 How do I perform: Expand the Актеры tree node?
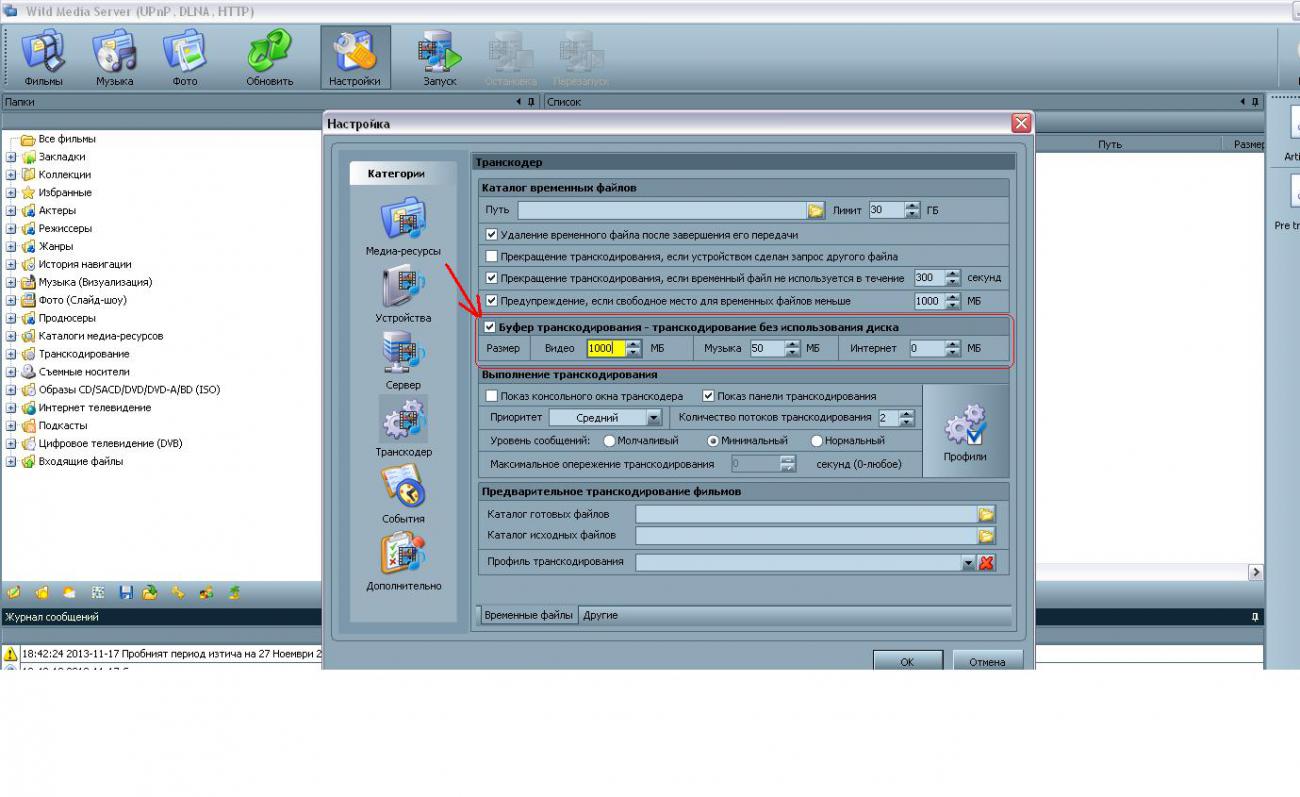[11, 211]
